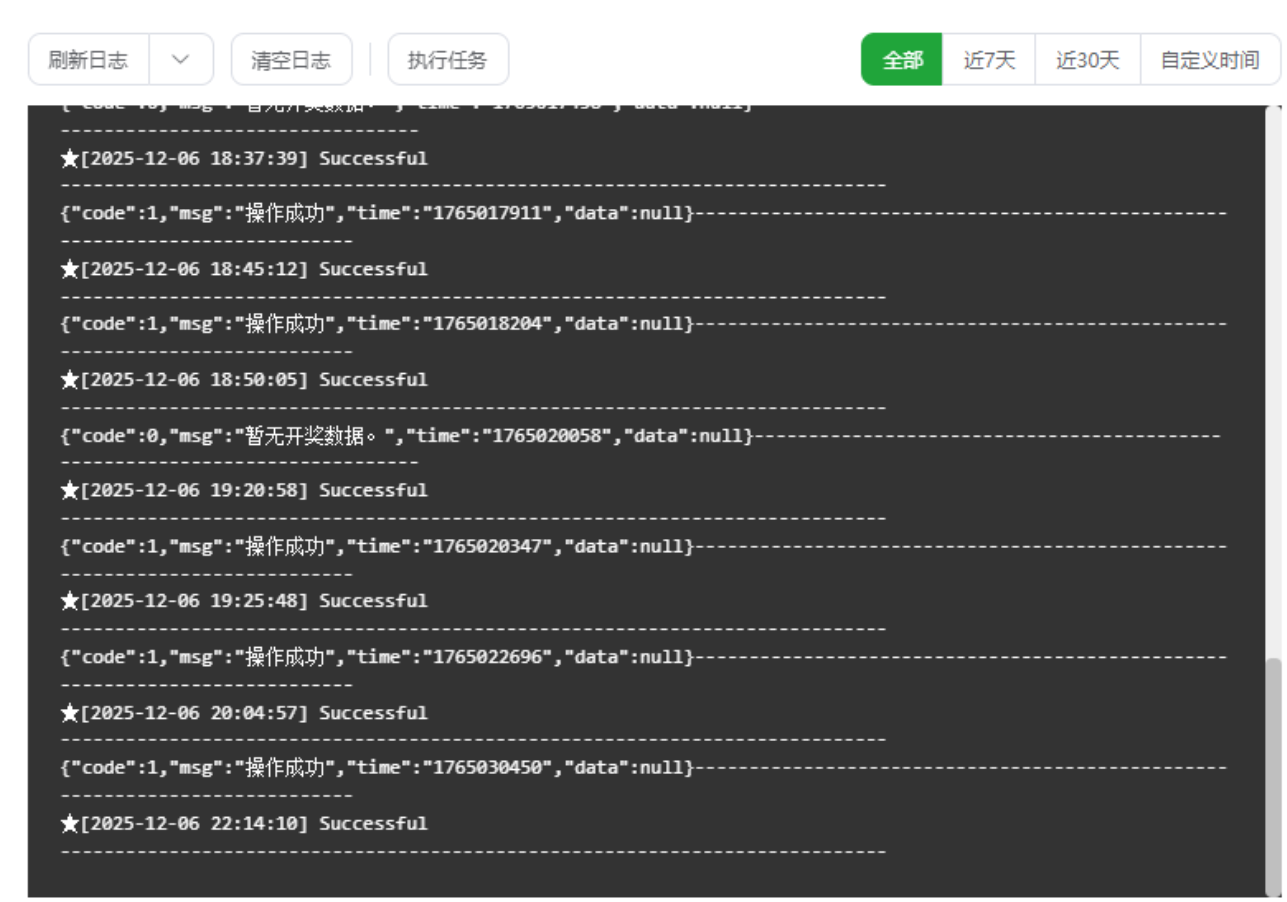Click the JSON response line with time 1765017911
Image resolution: width=1287 pixels, height=902 pixels.
[x=376, y=214]
